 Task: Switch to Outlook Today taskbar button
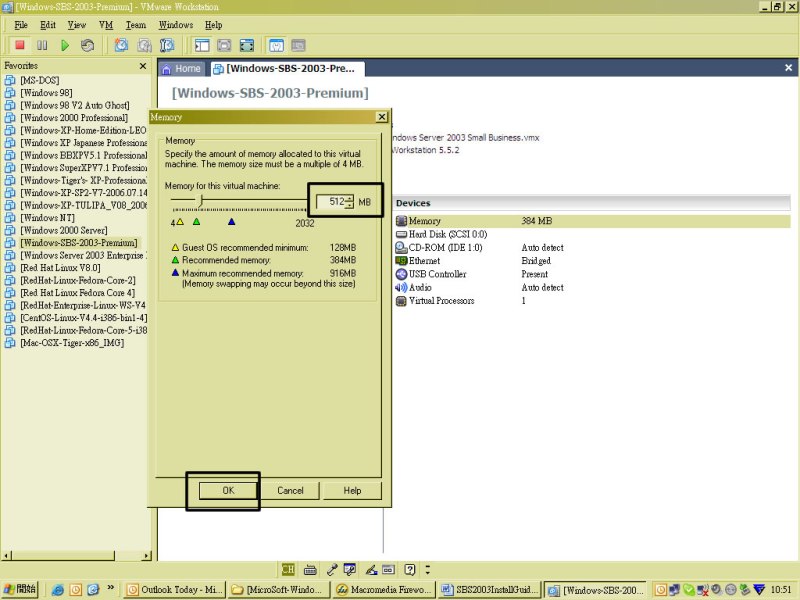pos(174,590)
